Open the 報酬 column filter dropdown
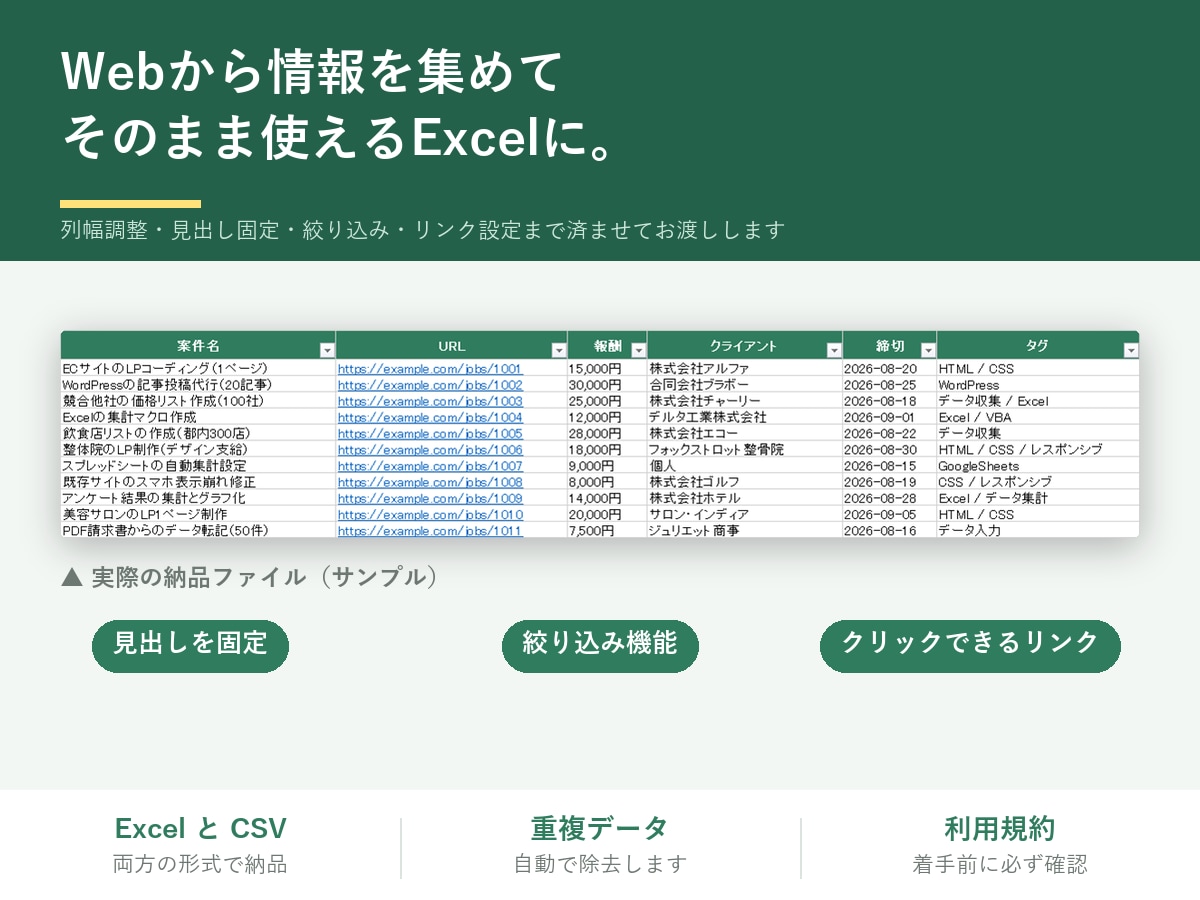This screenshot has width=1200, height=900. (638, 350)
